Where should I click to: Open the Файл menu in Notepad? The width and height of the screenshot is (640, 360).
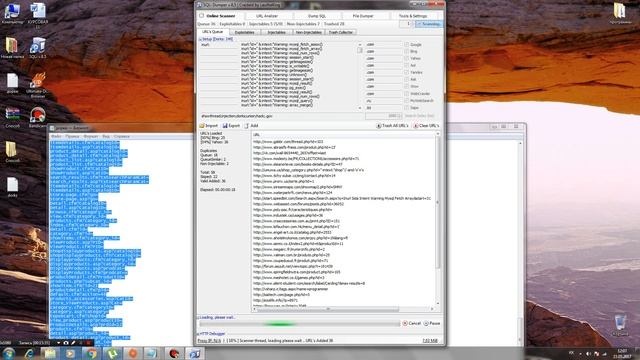pyautogui.click(x=56, y=136)
